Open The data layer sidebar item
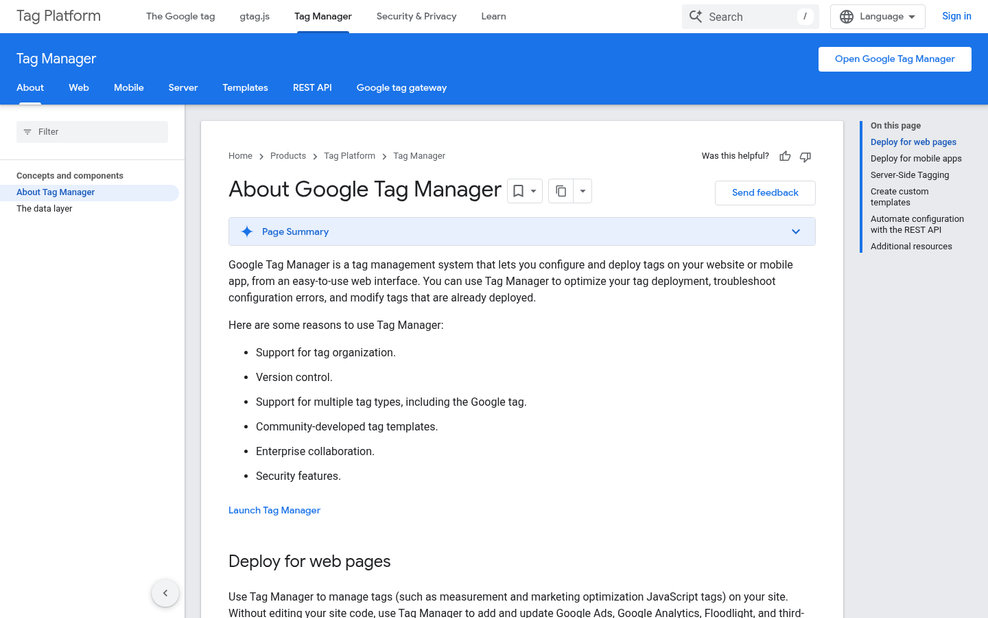This screenshot has height=618, width=988. 44,209
